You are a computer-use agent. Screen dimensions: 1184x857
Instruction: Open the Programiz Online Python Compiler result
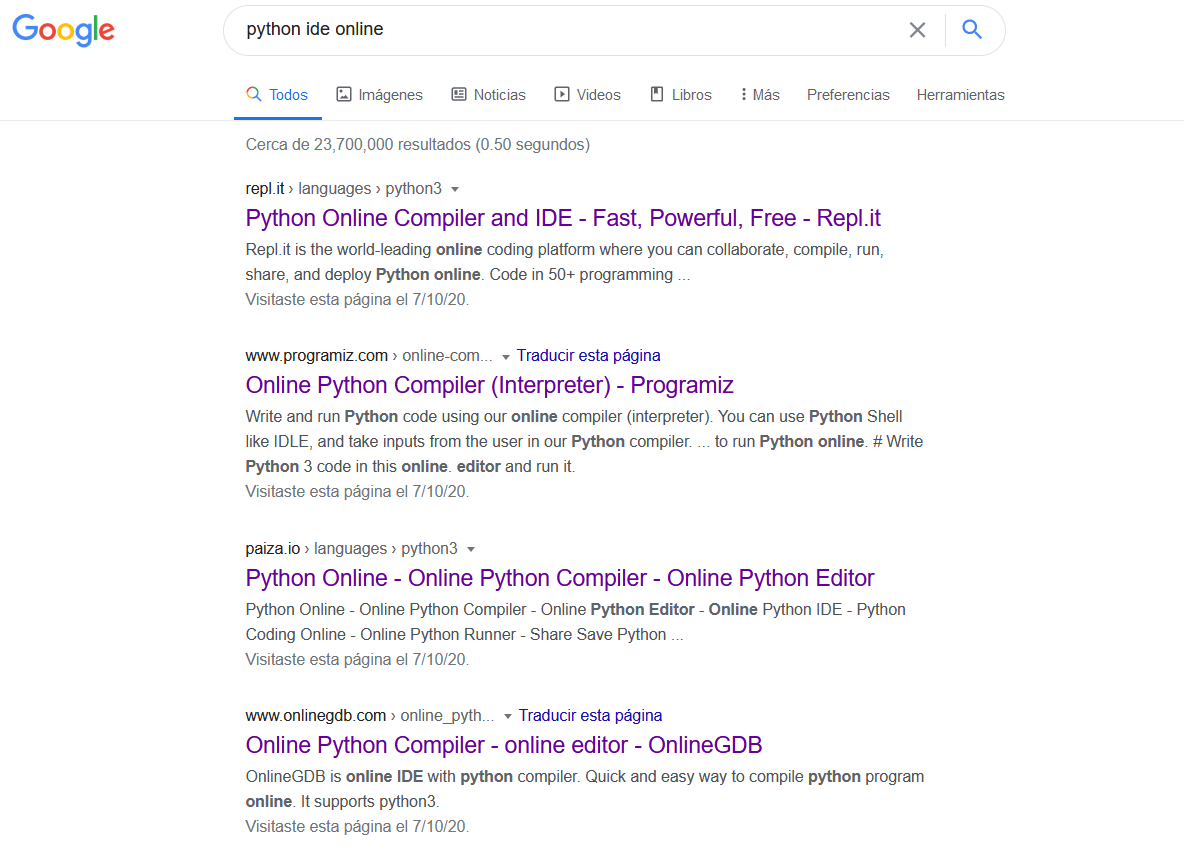point(489,385)
